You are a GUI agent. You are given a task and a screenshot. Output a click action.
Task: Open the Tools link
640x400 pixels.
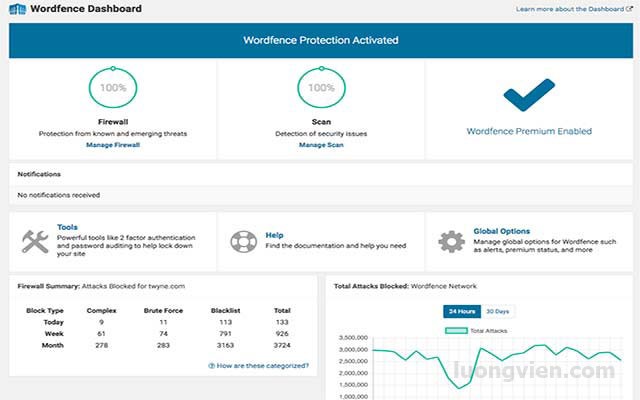click(67, 227)
